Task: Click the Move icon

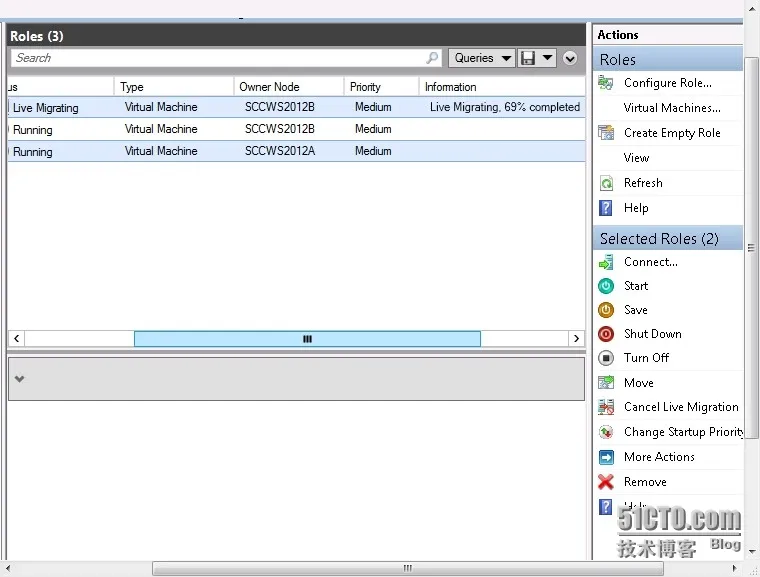Action: point(606,383)
